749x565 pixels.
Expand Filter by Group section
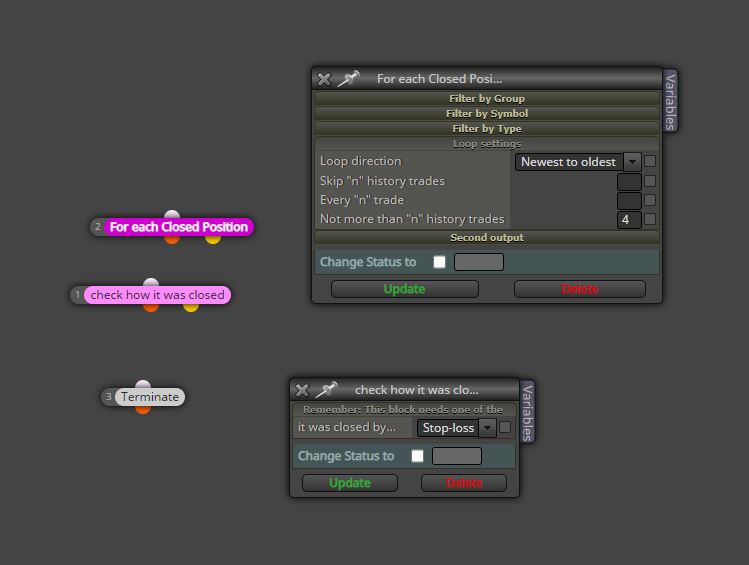pos(487,98)
